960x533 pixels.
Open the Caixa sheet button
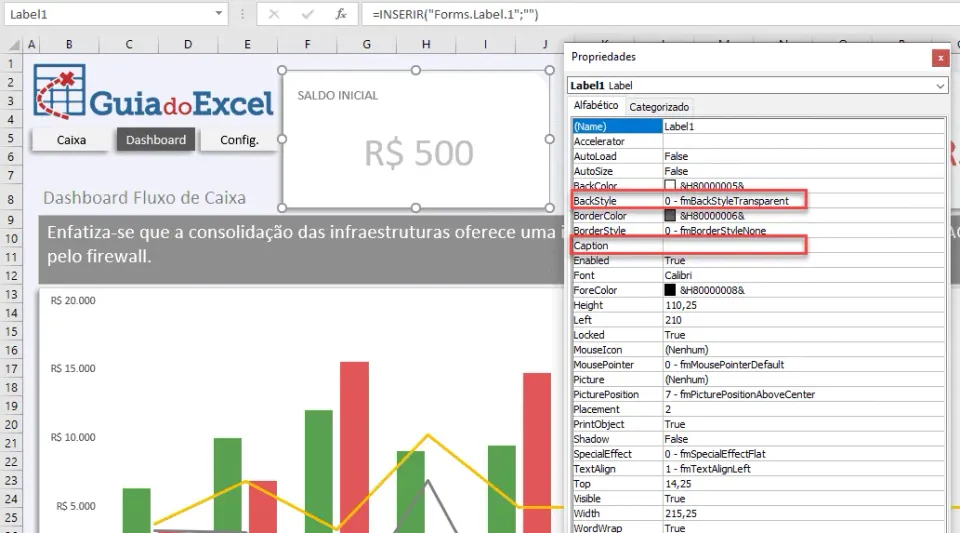71,140
